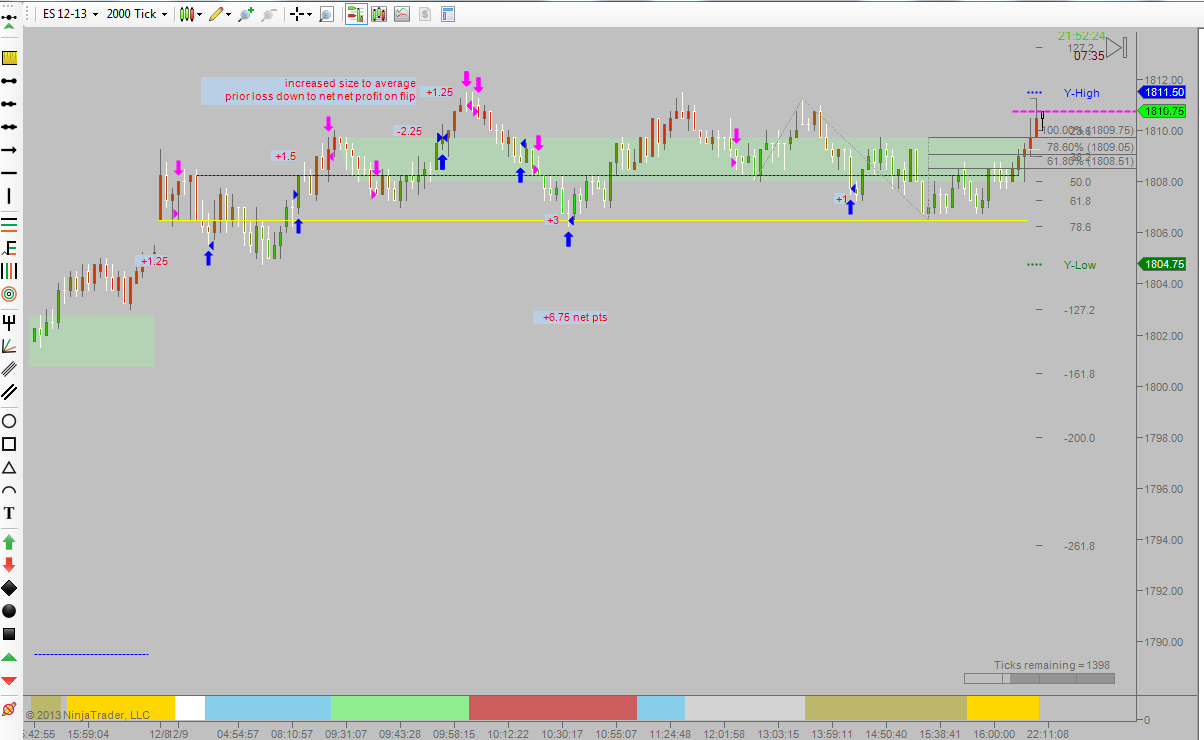The image size is (1204, 740).
Task: Select the red Triangle Down marker tool
Action: click(x=9, y=680)
